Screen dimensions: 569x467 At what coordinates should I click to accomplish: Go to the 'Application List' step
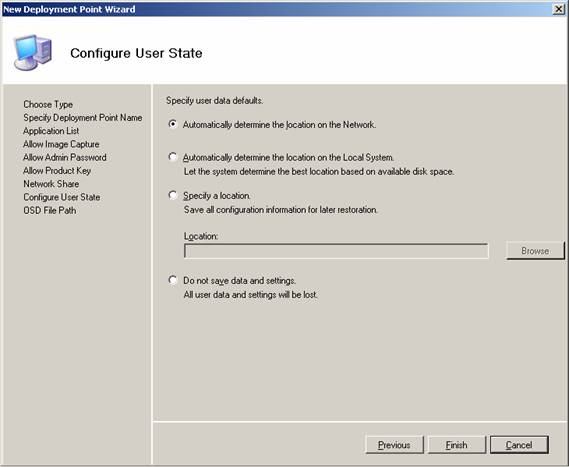[51, 131]
